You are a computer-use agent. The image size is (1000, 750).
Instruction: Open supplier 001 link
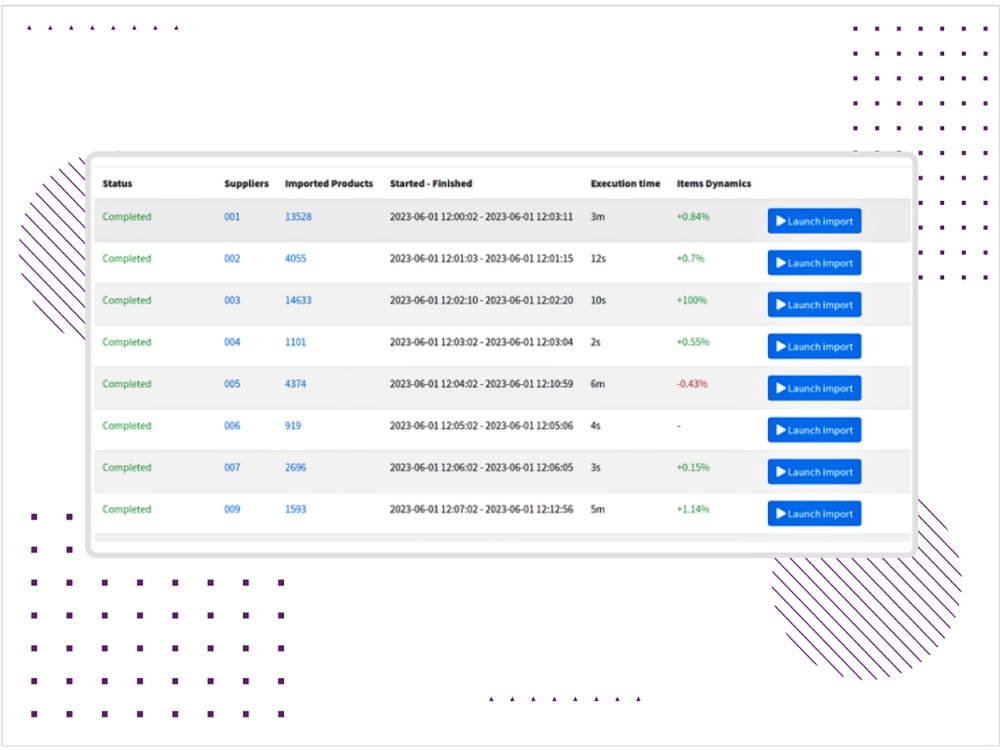[232, 217]
